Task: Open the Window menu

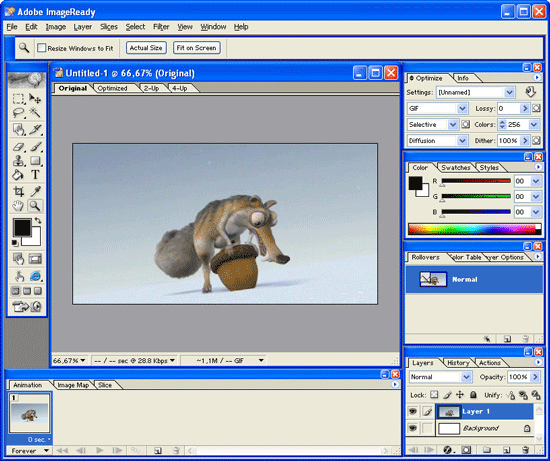Action: (213, 27)
